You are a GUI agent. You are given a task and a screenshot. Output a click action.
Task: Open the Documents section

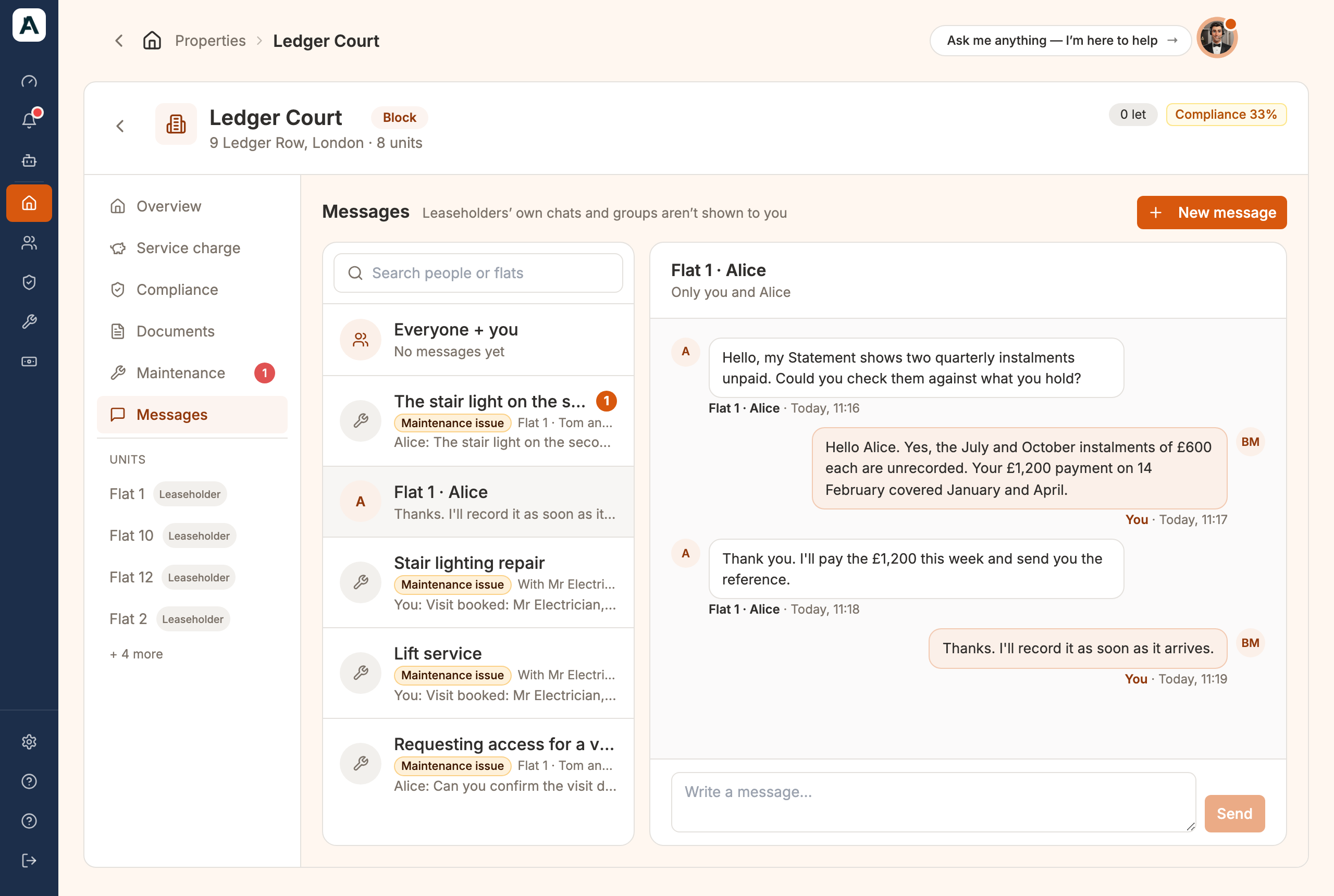[x=192, y=331]
